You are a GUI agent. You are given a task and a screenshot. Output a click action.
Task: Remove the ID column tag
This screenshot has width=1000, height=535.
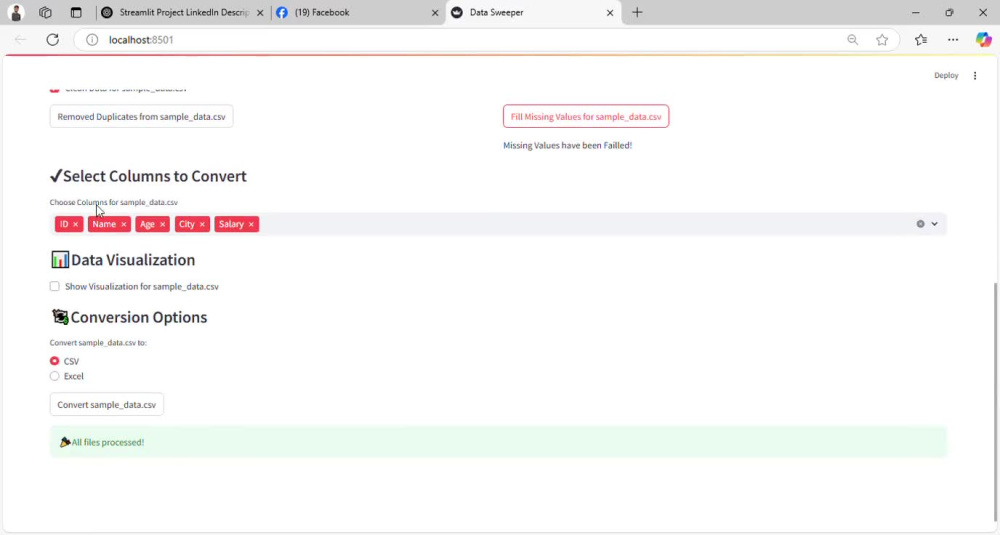point(75,224)
